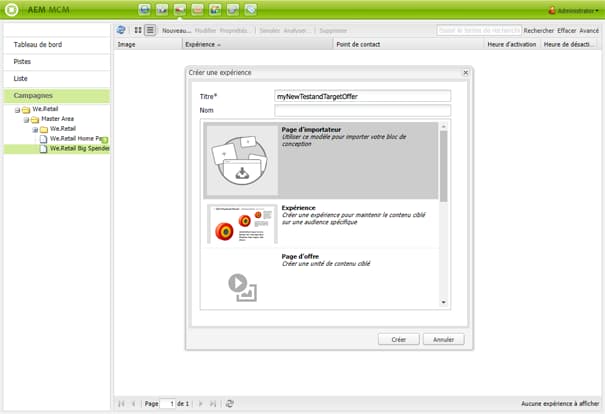Click the Supprimer toolbar button
Image resolution: width=605 pixels, height=414 pixels.
coord(333,30)
